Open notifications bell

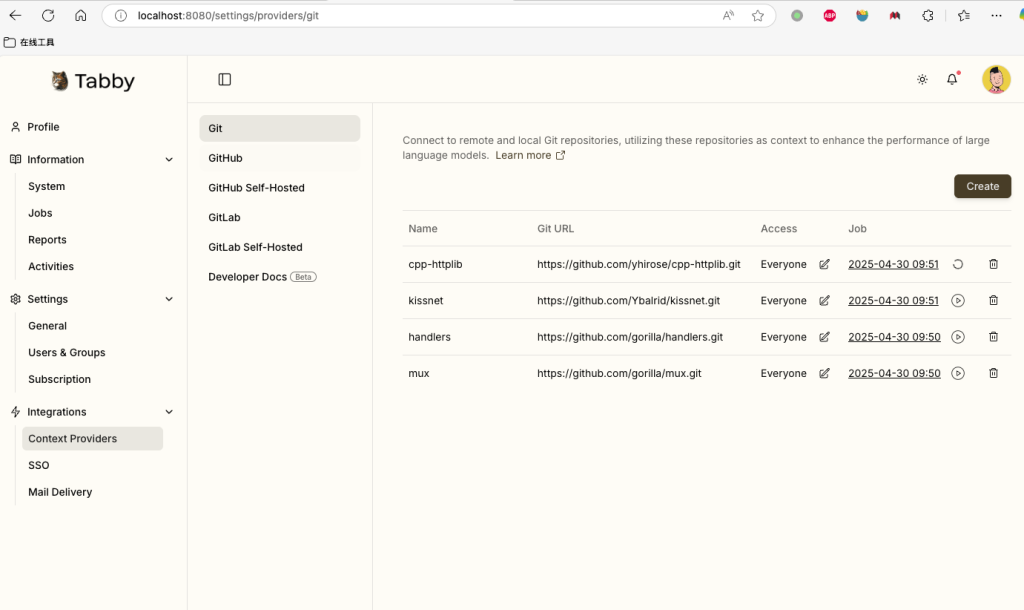click(x=952, y=79)
